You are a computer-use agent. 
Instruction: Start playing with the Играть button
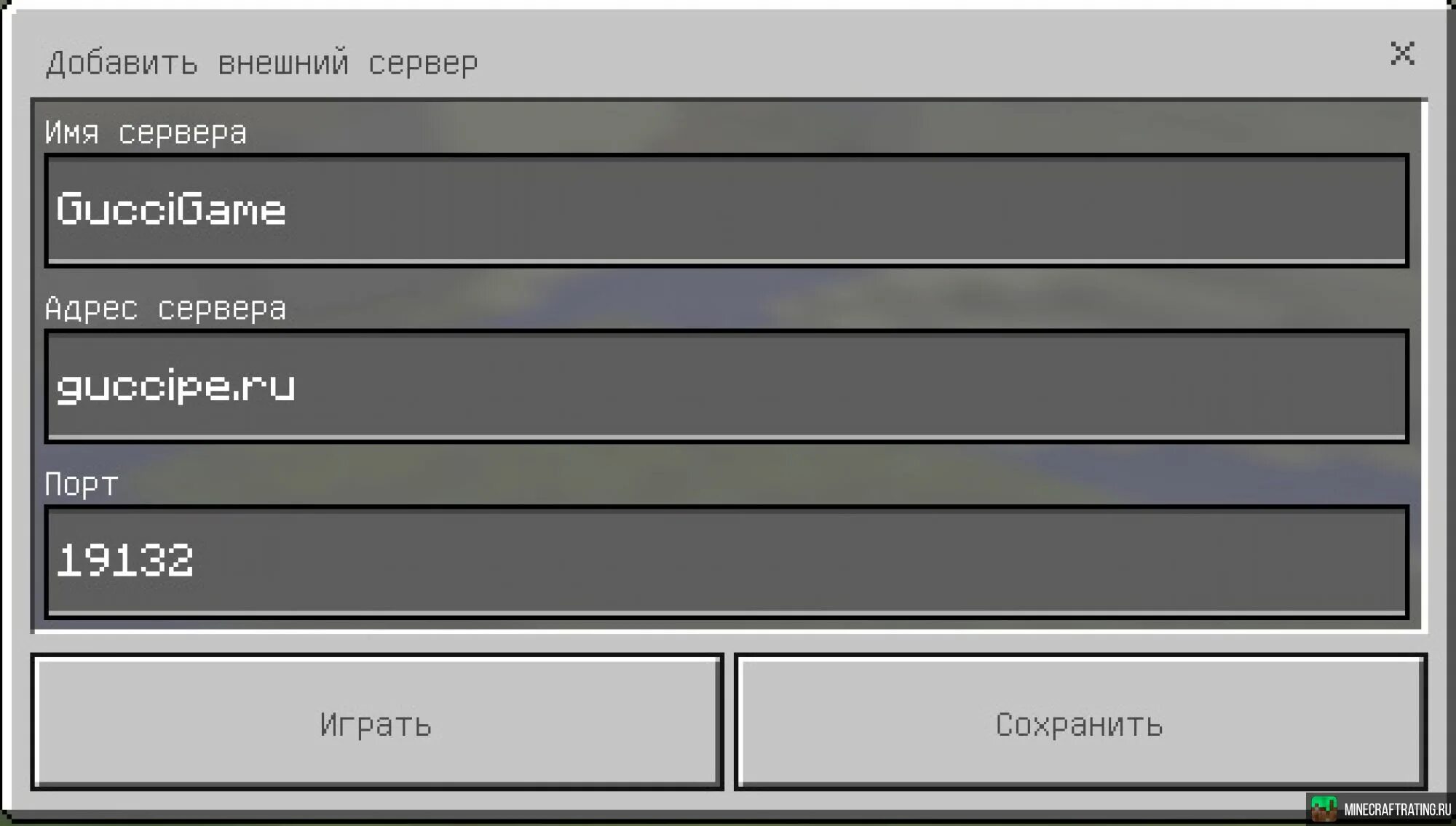click(377, 721)
